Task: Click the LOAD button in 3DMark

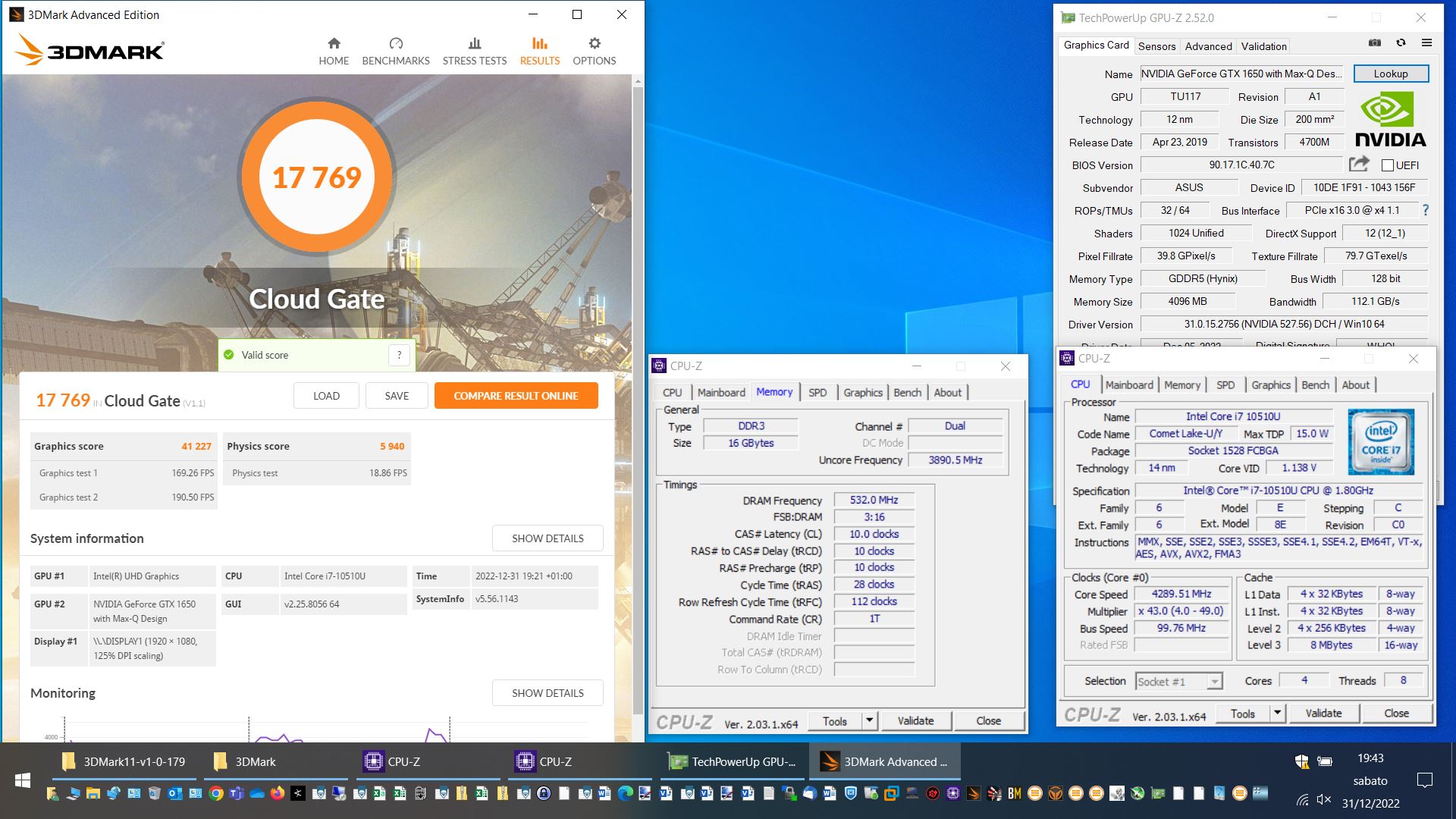Action: 326,396
